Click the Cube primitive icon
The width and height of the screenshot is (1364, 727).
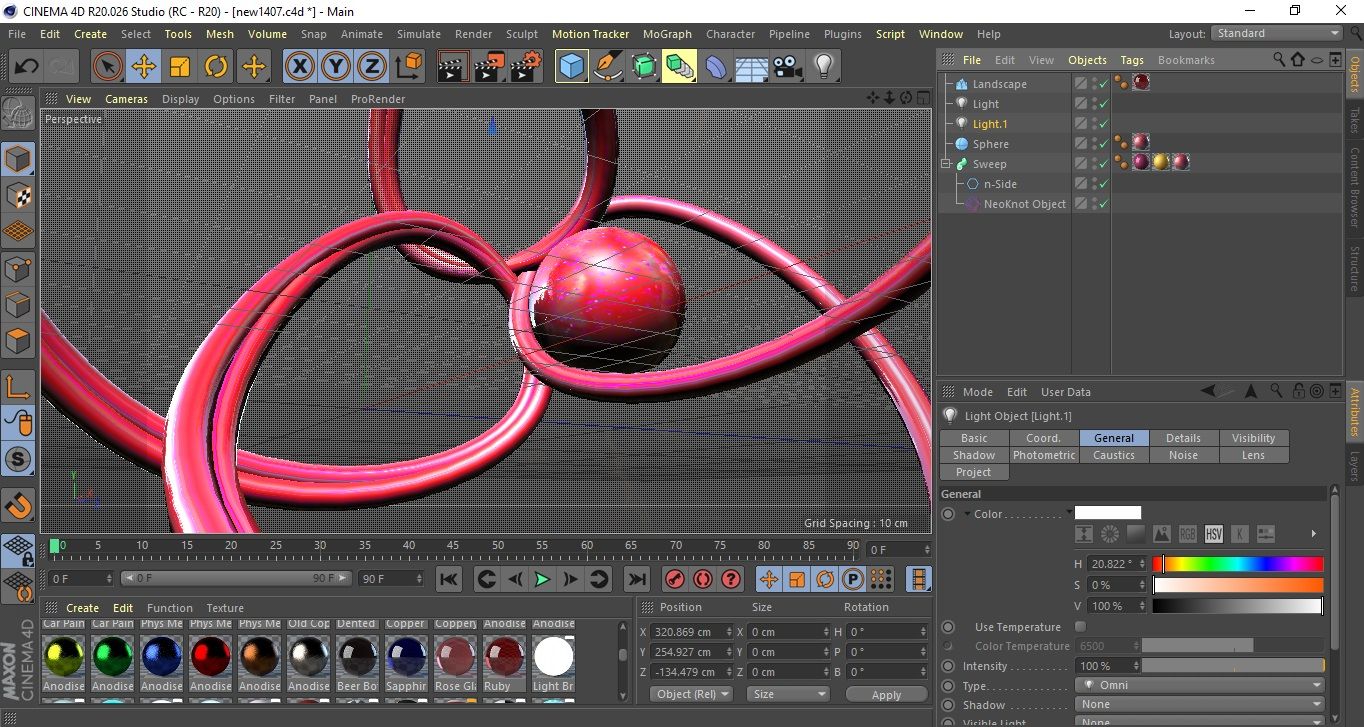571,67
